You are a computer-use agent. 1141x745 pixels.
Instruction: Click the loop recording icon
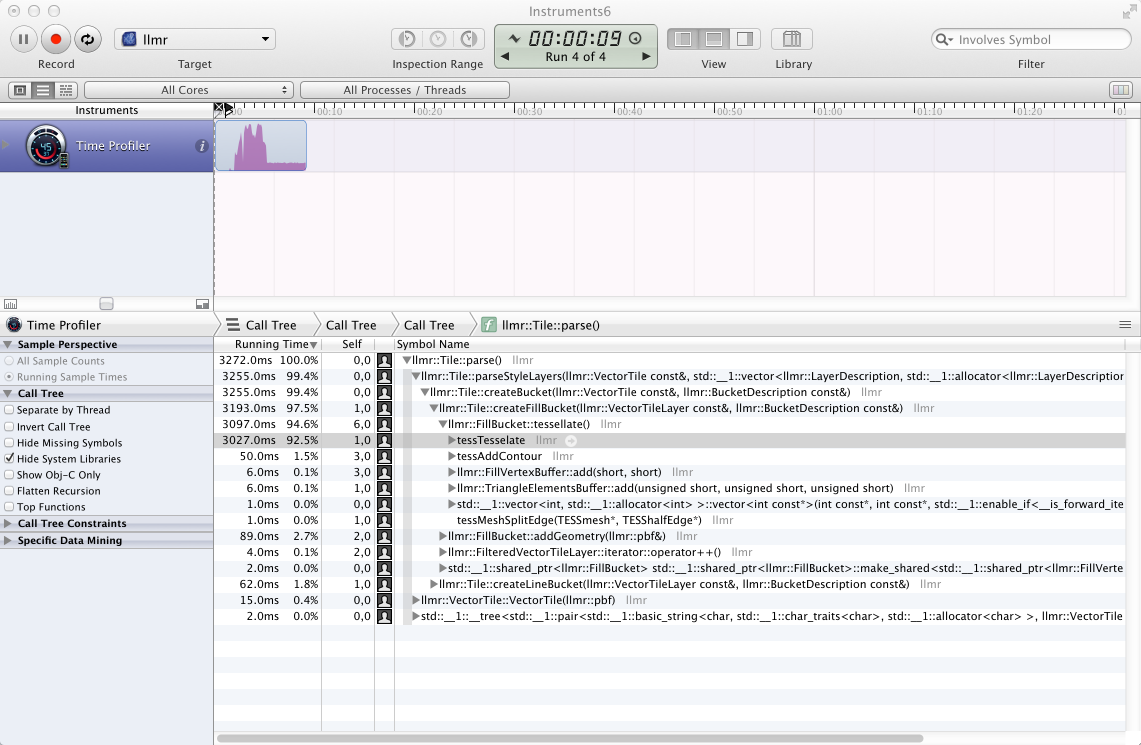(x=87, y=39)
